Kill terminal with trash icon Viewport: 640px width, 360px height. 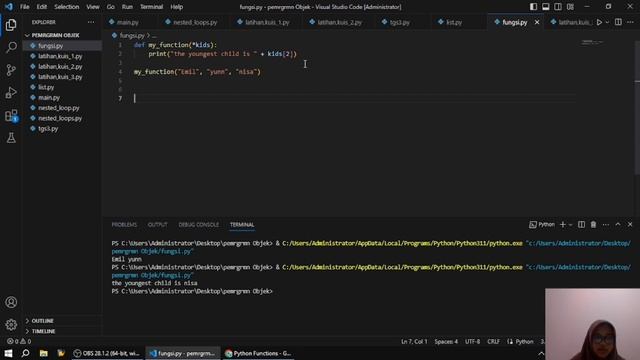coord(593,224)
